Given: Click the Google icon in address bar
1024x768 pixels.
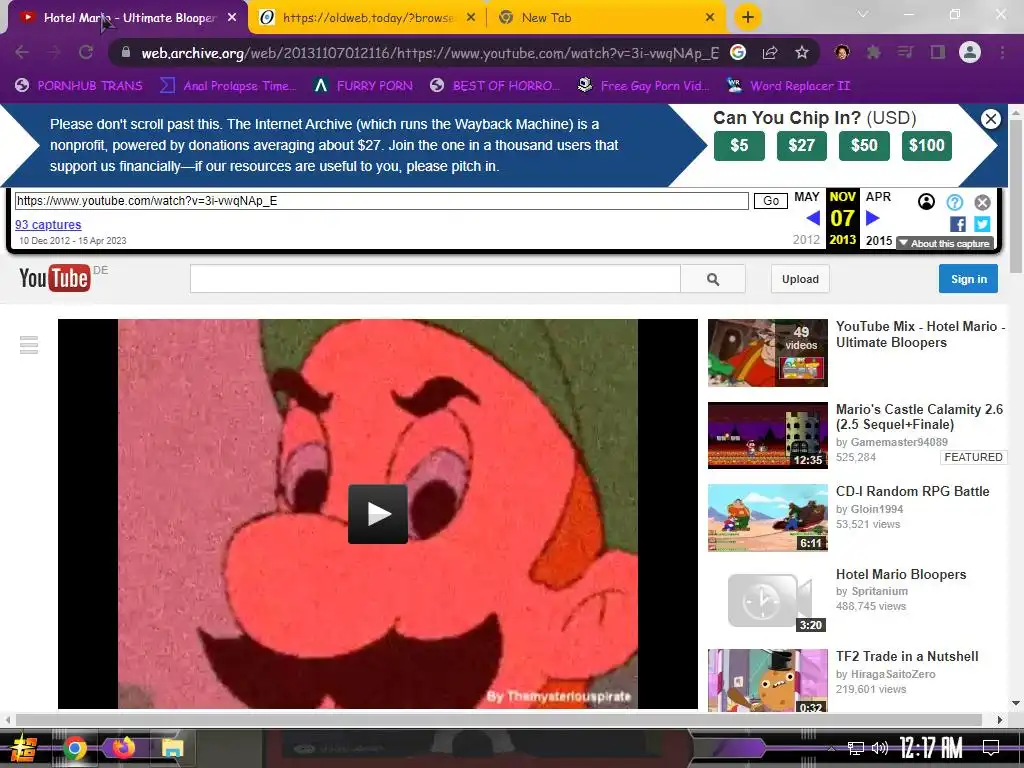Looking at the screenshot, I should 738,52.
